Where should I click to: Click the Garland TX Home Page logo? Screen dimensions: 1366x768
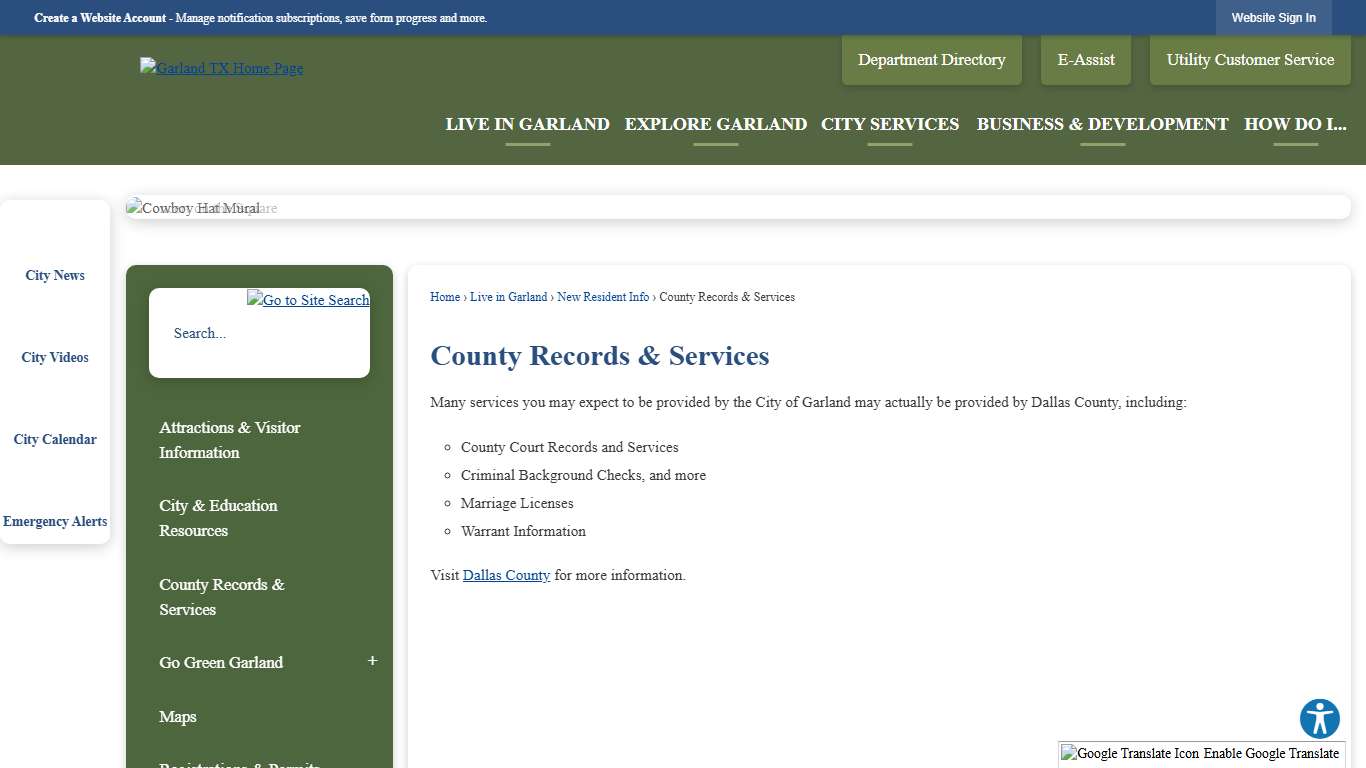tap(220, 68)
